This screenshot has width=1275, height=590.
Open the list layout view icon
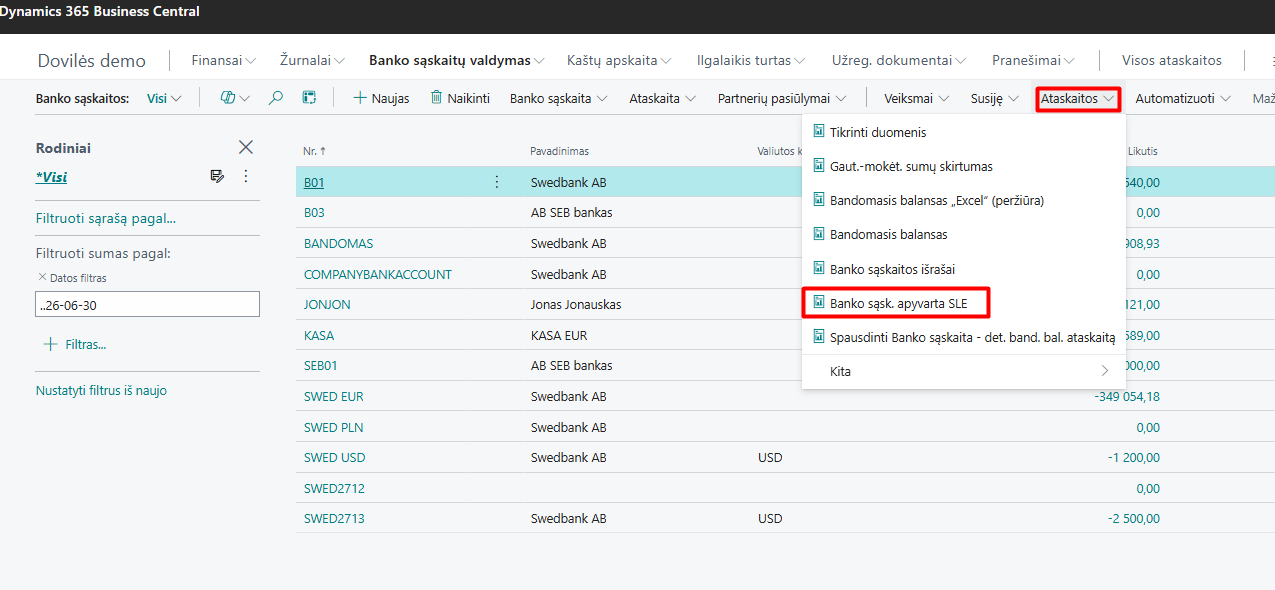pyautogui.click(x=310, y=98)
